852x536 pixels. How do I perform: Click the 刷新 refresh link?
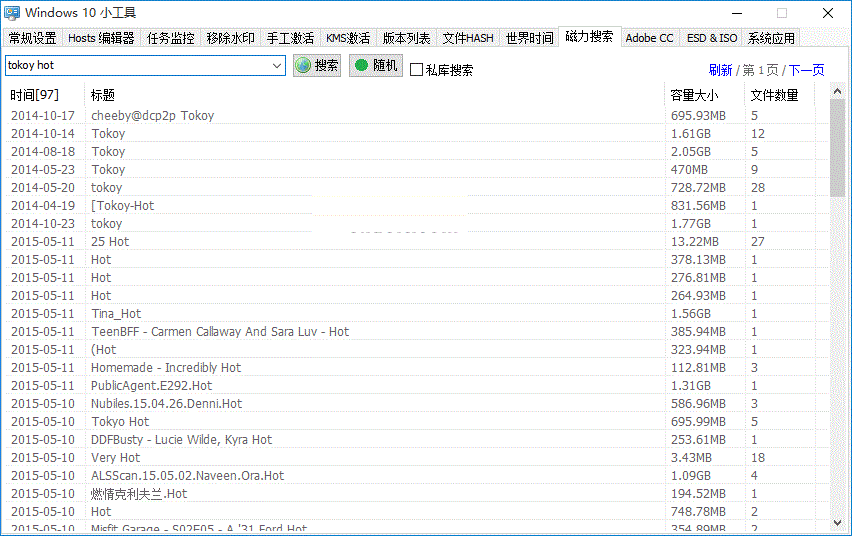(721, 70)
